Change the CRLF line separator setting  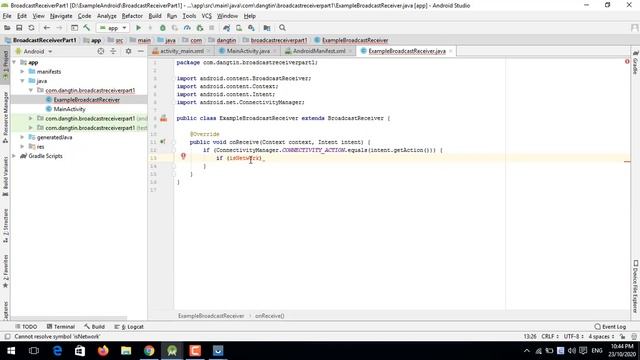point(549,336)
